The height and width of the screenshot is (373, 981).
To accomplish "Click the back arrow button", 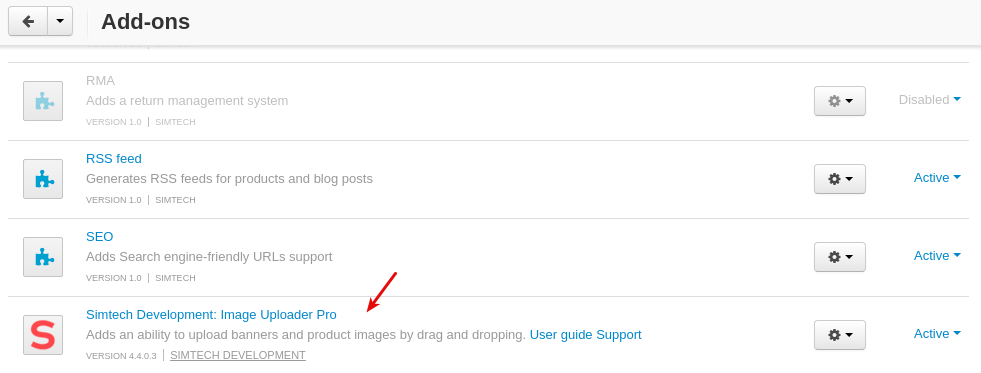I will [28, 21].
